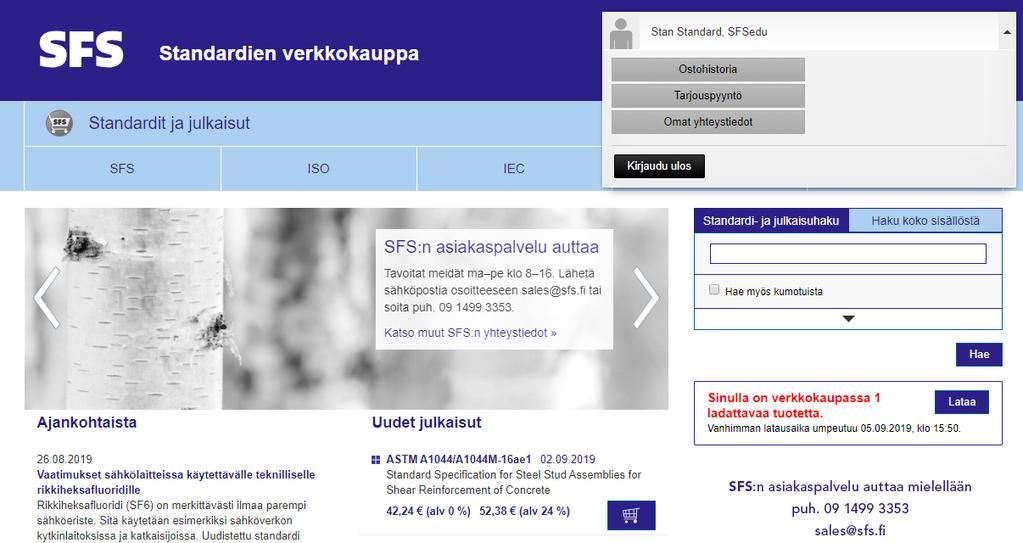Open Standardit ja julkaisut link
Screen dimensions: 1023x543
point(169,123)
